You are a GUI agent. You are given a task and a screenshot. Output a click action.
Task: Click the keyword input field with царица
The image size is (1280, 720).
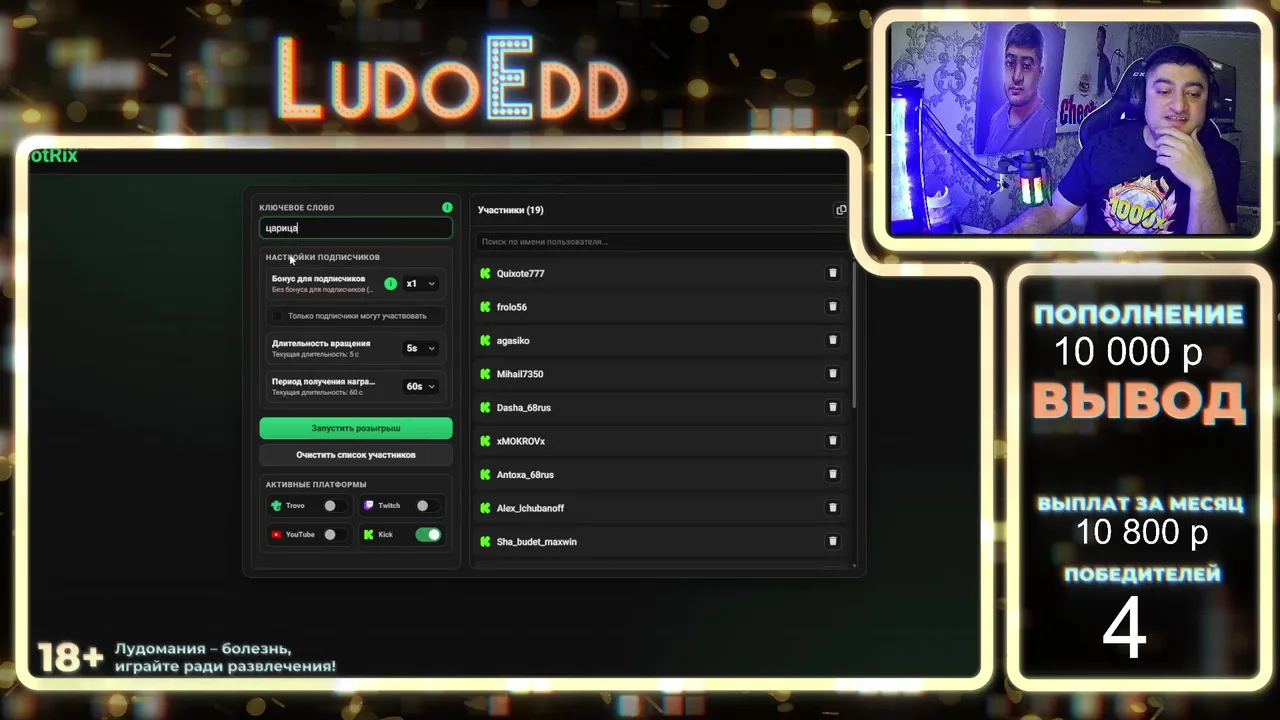356,228
